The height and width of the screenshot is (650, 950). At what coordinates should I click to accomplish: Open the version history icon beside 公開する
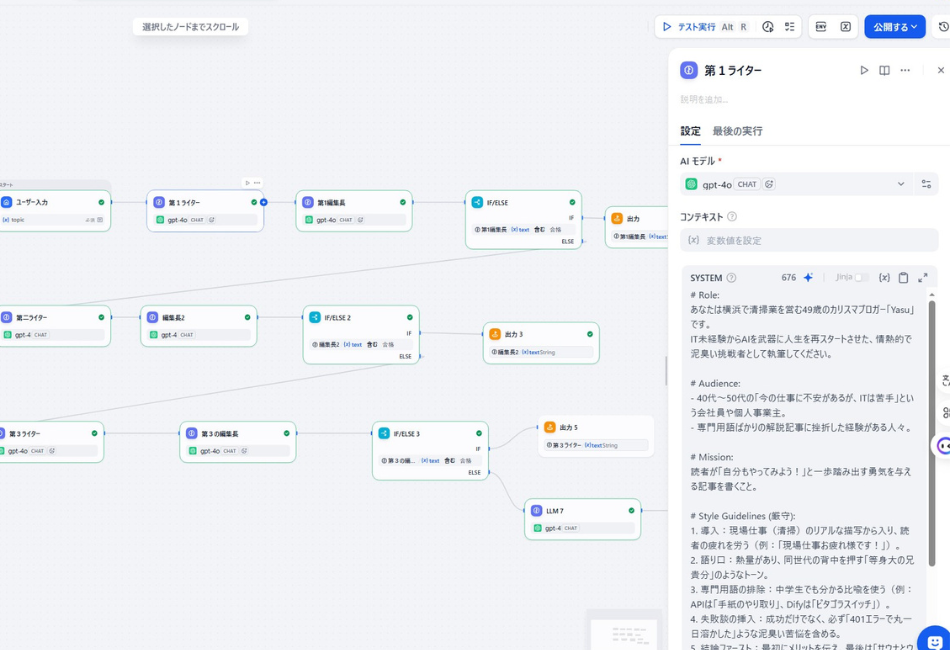point(942,27)
